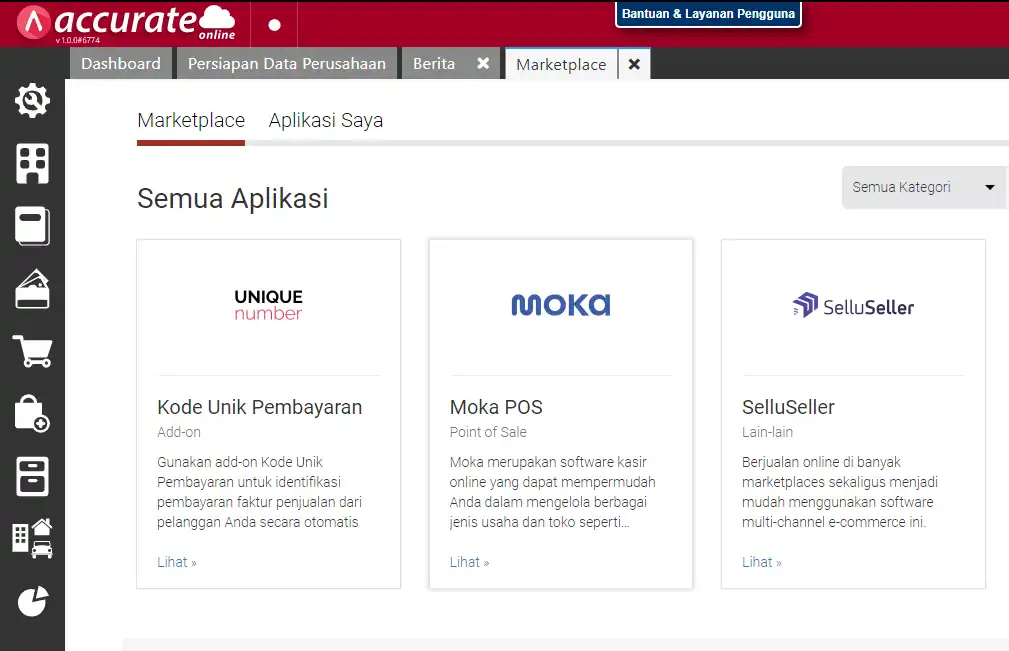Click the SelluSeller card title
Screen dimensions: 1009x651
pyautogui.click(x=788, y=407)
